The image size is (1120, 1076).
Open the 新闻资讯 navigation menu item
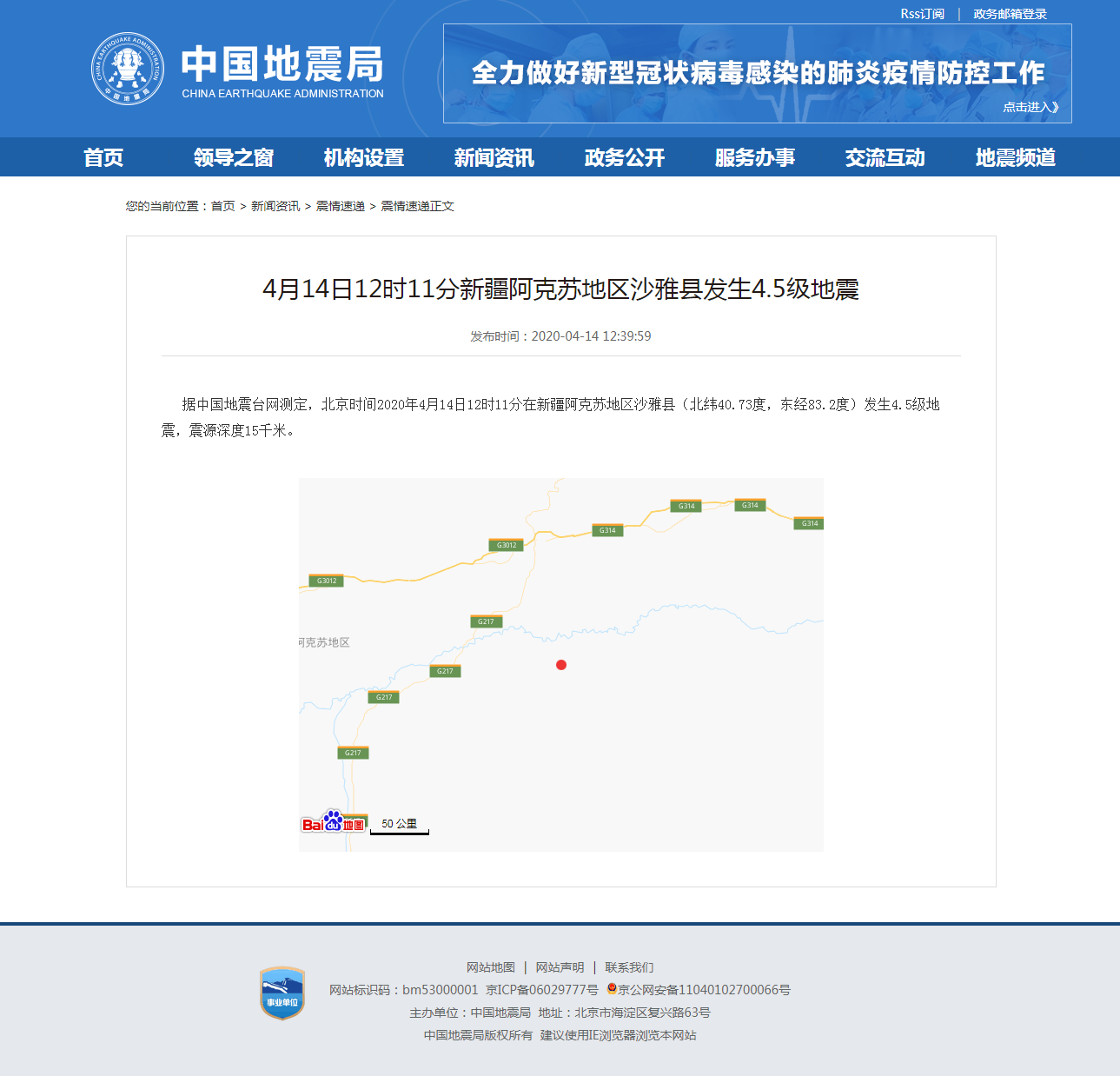[494, 157]
